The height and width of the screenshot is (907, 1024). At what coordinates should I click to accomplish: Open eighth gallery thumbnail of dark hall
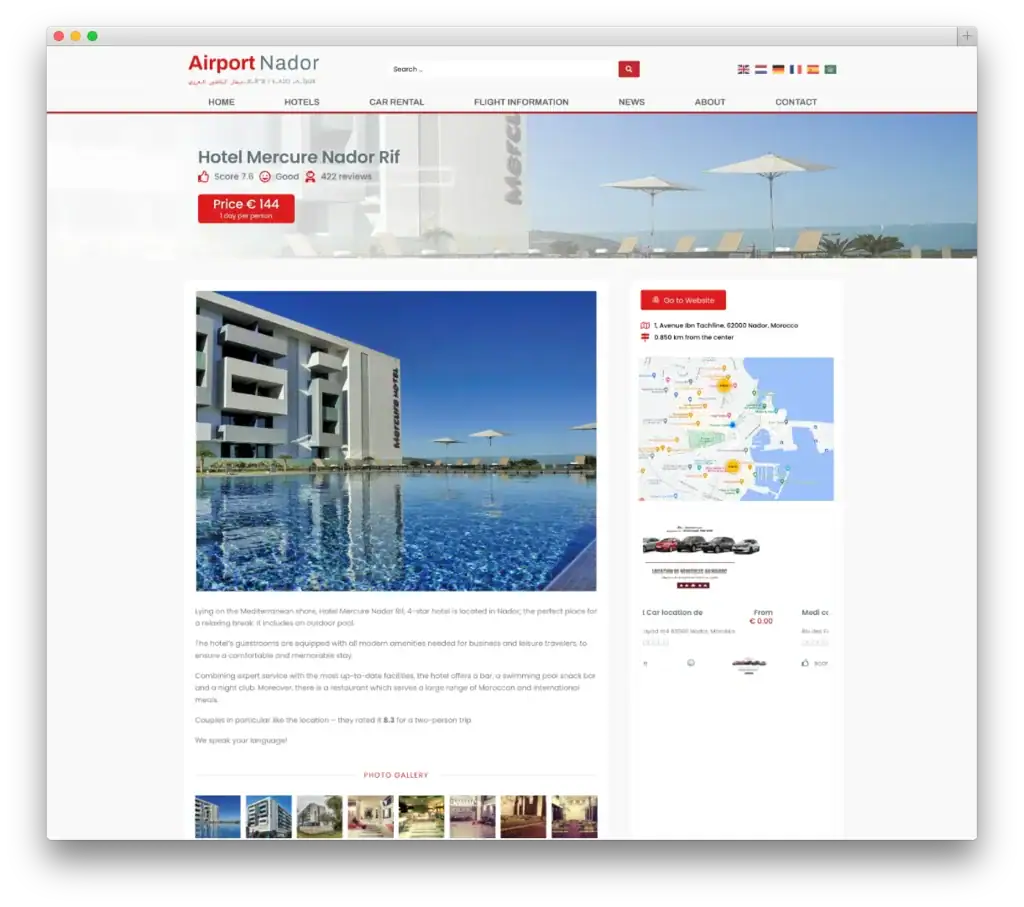click(574, 816)
